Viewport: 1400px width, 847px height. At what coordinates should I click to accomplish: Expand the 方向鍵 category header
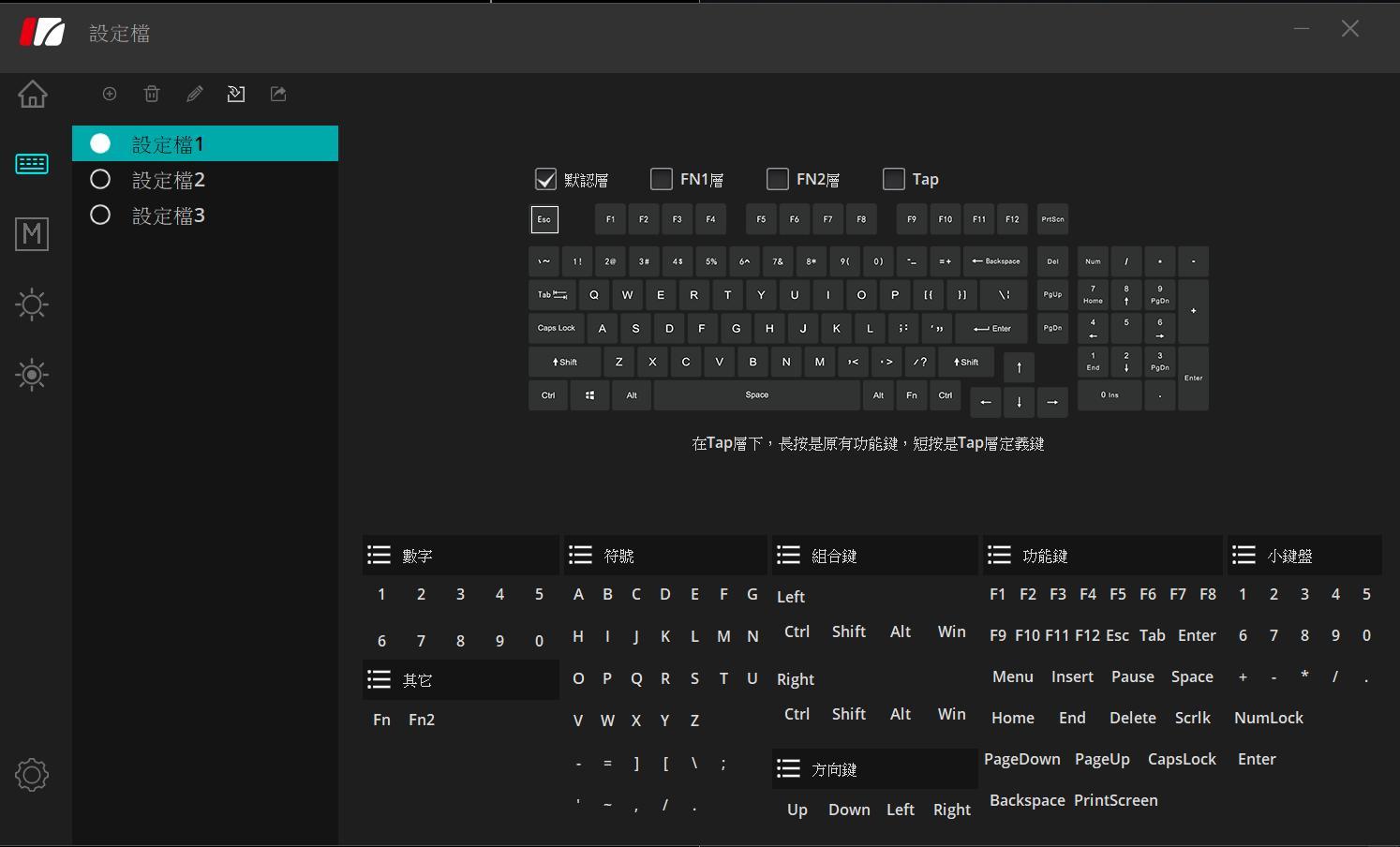[789, 769]
